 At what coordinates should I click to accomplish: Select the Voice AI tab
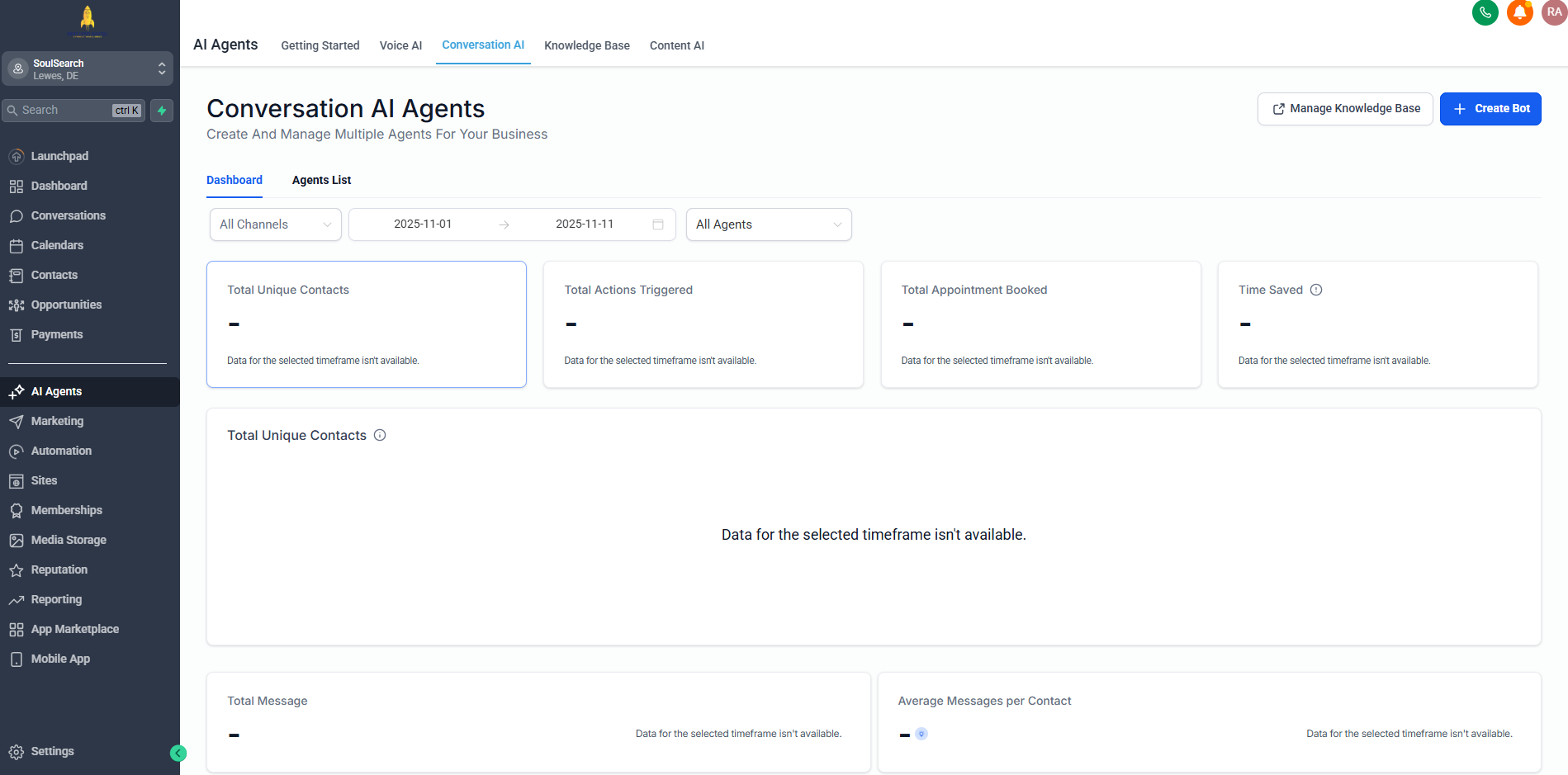click(400, 45)
